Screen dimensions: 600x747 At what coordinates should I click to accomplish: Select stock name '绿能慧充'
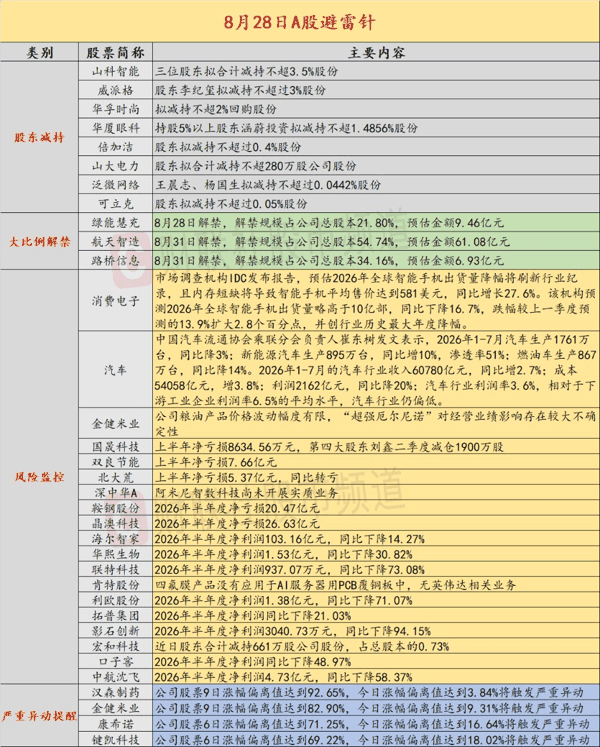[x=115, y=222]
